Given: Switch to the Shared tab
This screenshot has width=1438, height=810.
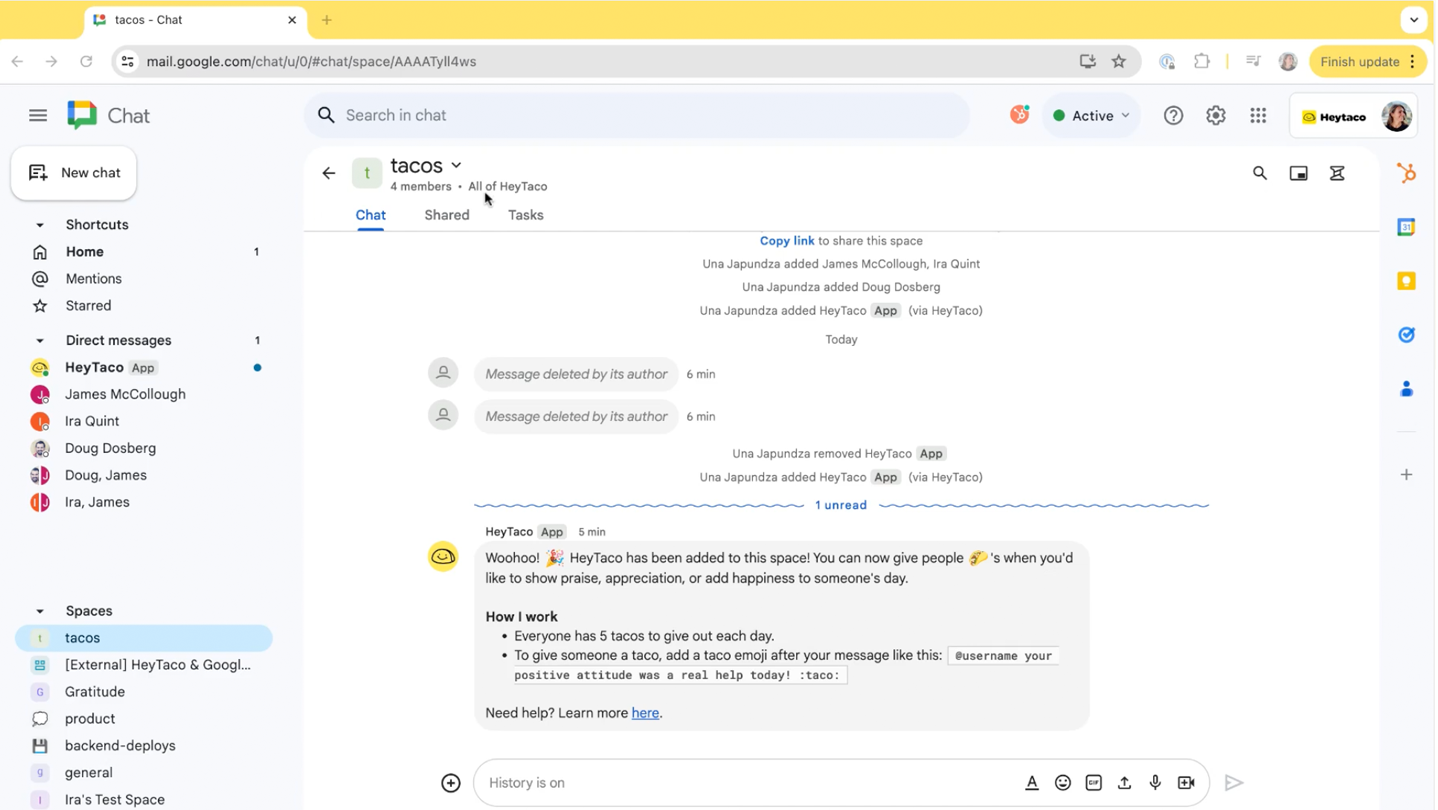Looking at the screenshot, I should click(x=447, y=216).
